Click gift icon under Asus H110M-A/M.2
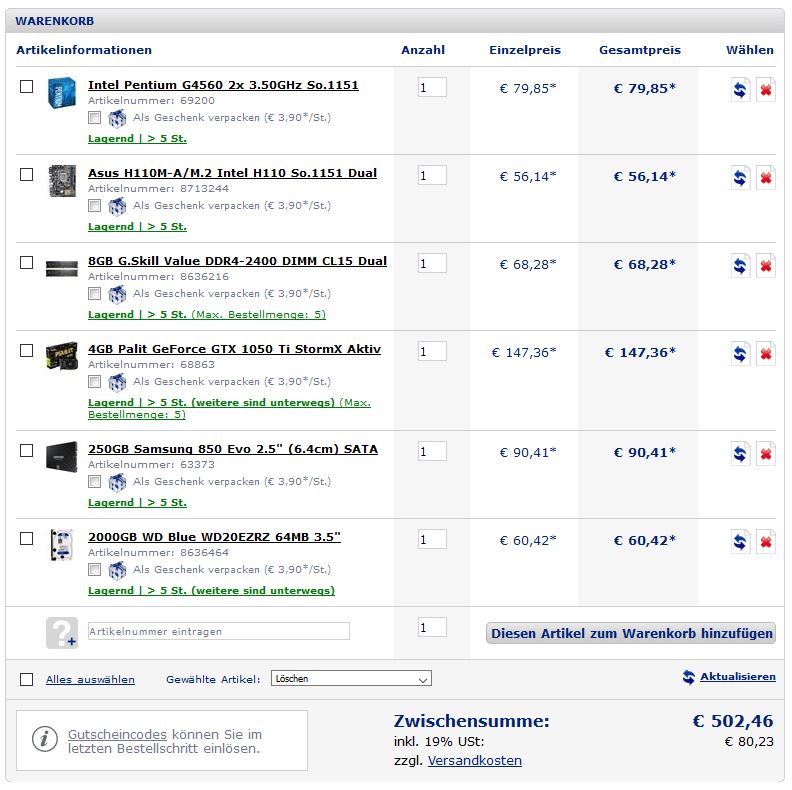Screen dimensions: 792x790 click(117, 206)
